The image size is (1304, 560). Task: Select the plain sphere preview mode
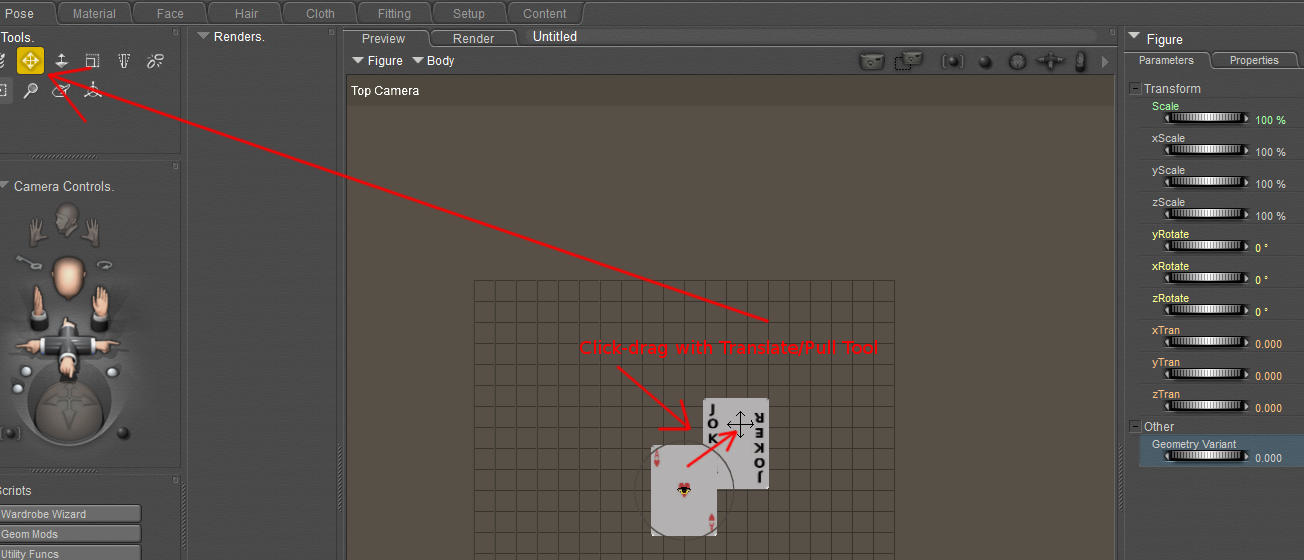tap(985, 62)
